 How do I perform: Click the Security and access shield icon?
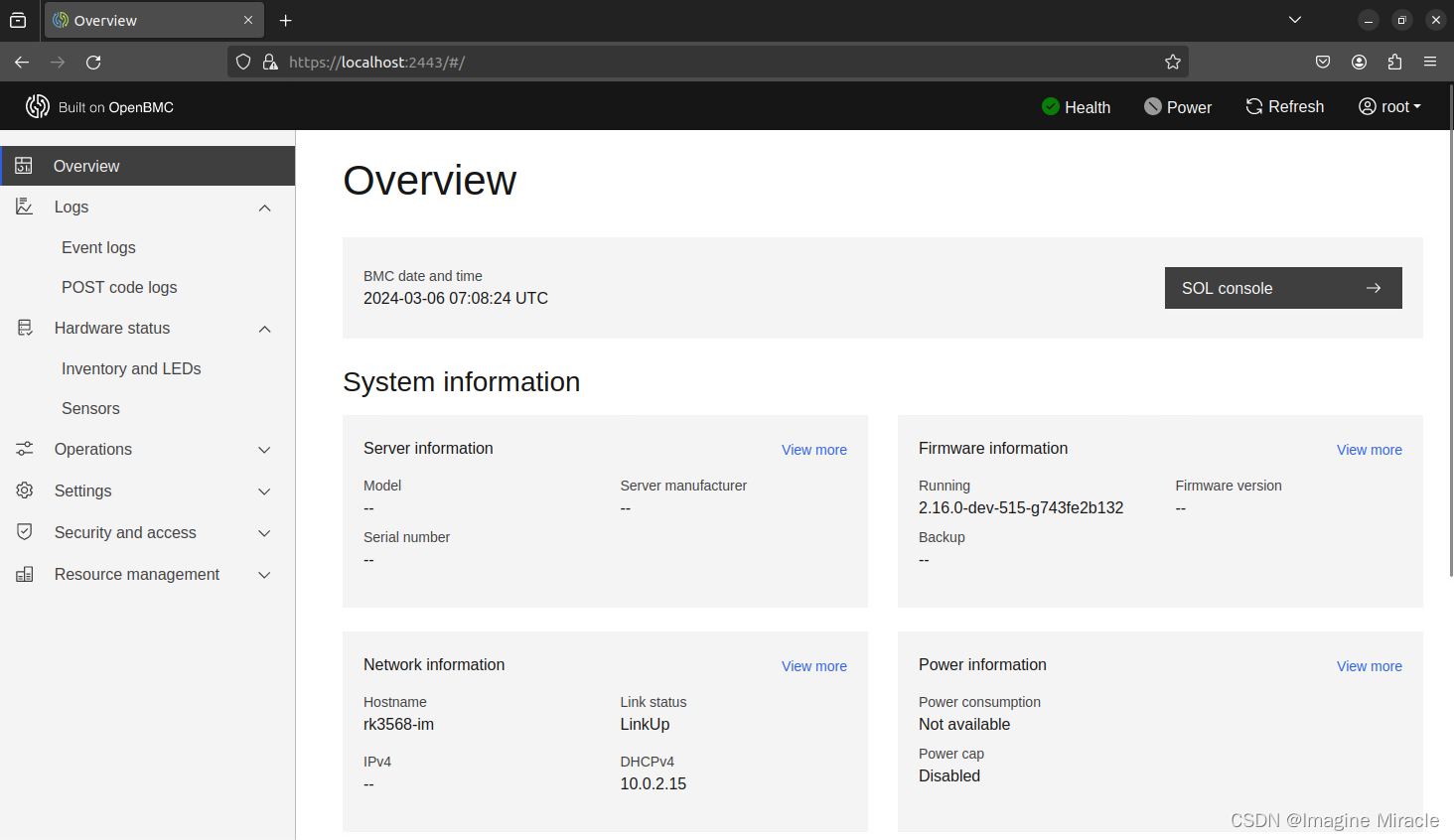[x=25, y=532]
